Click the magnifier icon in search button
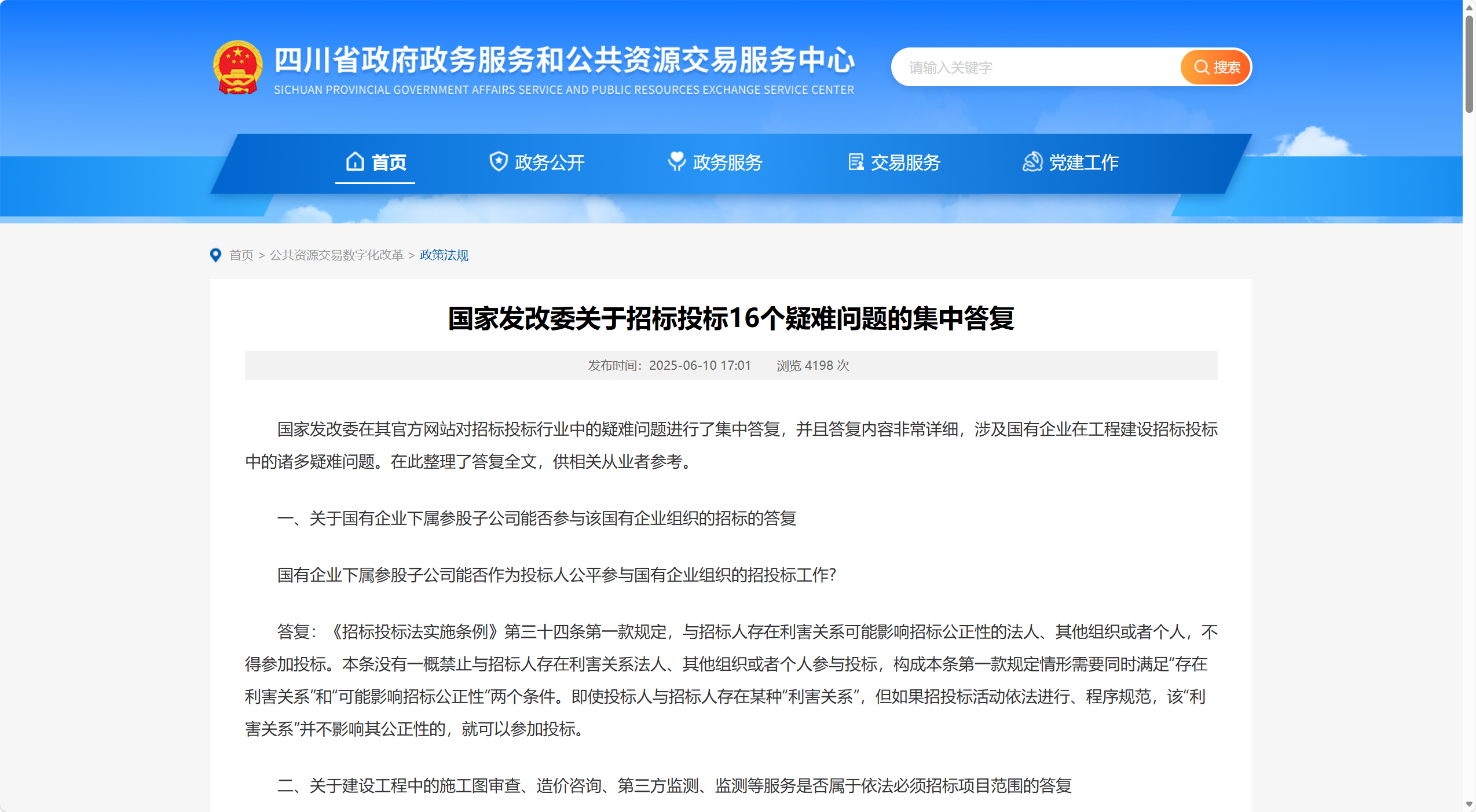This screenshot has width=1476, height=812. point(1202,67)
